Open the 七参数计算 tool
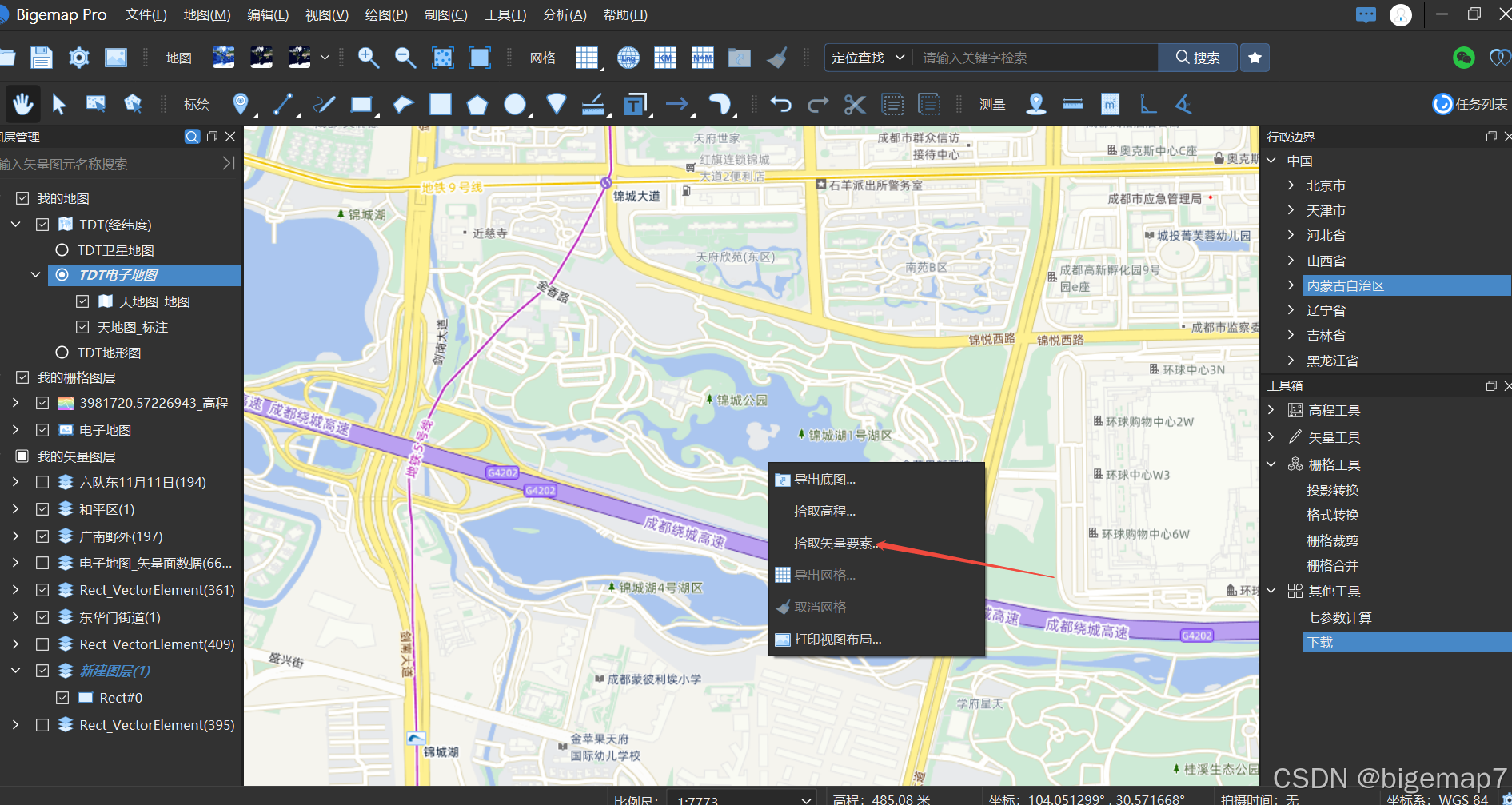The width and height of the screenshot is (1512, 805). pyautogui.click(x=1339, y=617)
